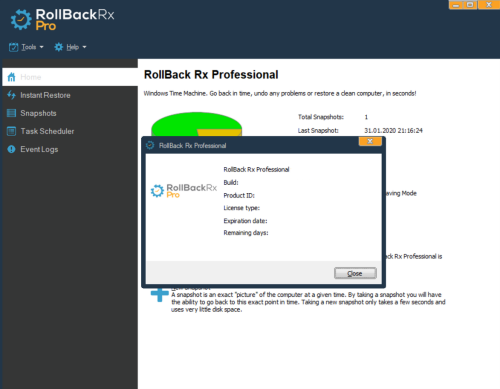Click the 'Last Snapshot:' label
The height and width of the screenshot is (389, 500).
(x=318, y=130)
